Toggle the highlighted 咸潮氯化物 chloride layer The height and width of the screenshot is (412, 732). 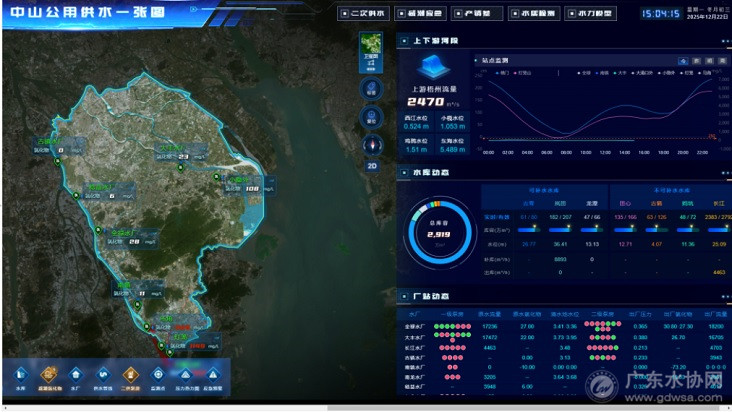coord(49,374)
